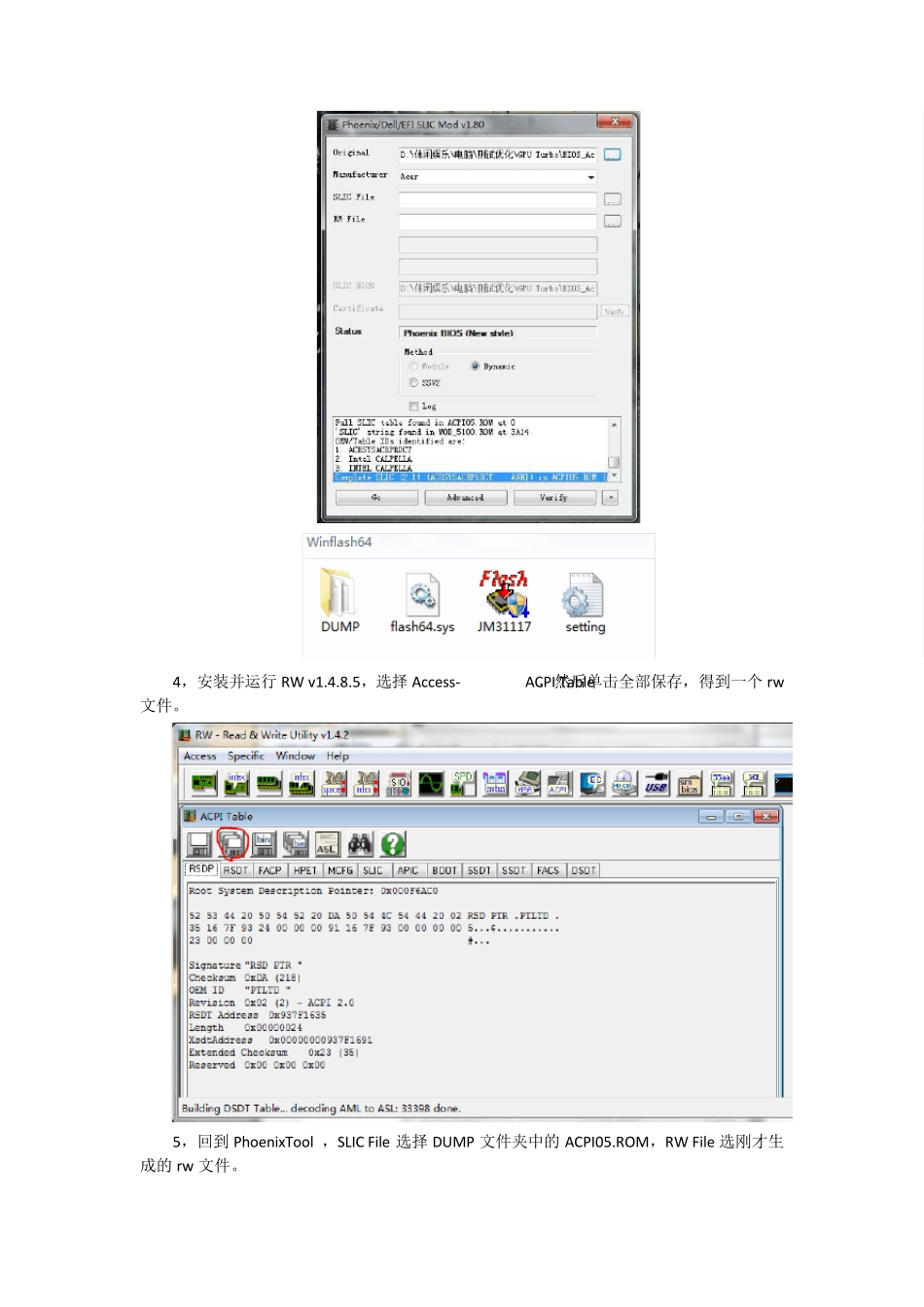Click the Original path input field

coord(497,155)
